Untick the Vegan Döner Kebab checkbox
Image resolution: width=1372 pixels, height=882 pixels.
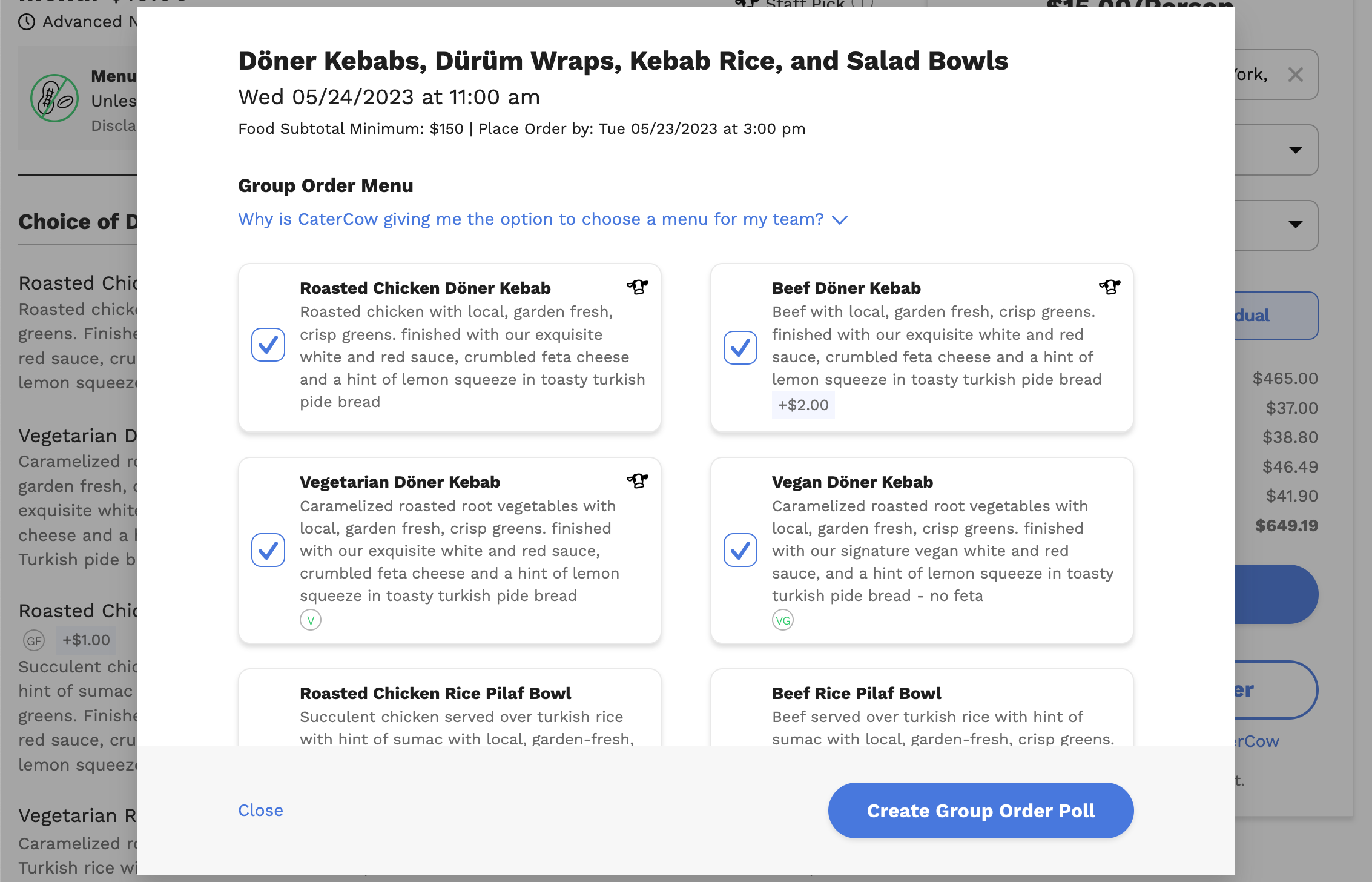coord(740,550)
